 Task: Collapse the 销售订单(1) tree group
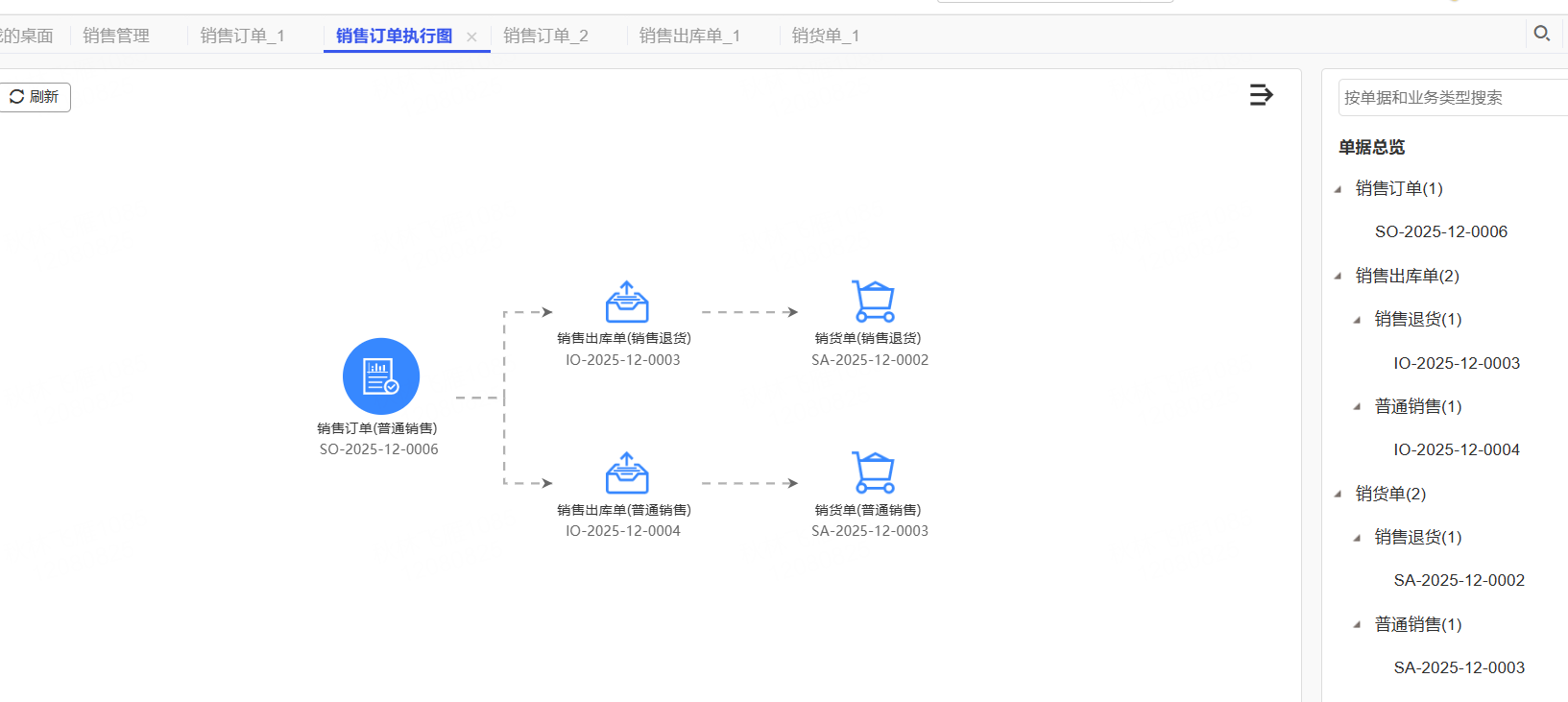pos(1339,189)
